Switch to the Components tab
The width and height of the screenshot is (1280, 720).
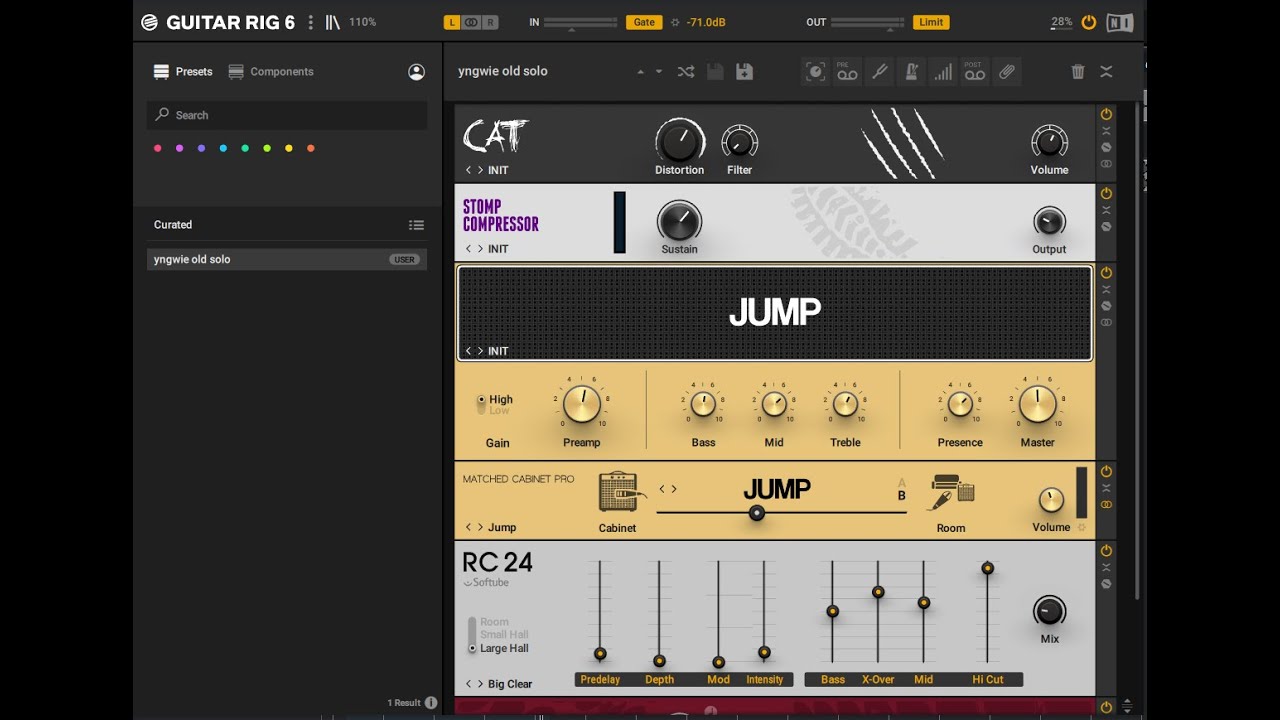[x=271, y=72]
